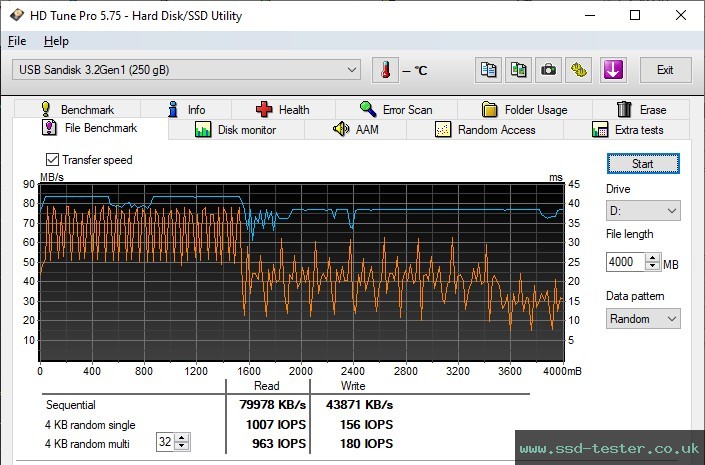Decrease 4 KB random multi queue depth
Screen dimensions: 705x465
click(182, 446)
